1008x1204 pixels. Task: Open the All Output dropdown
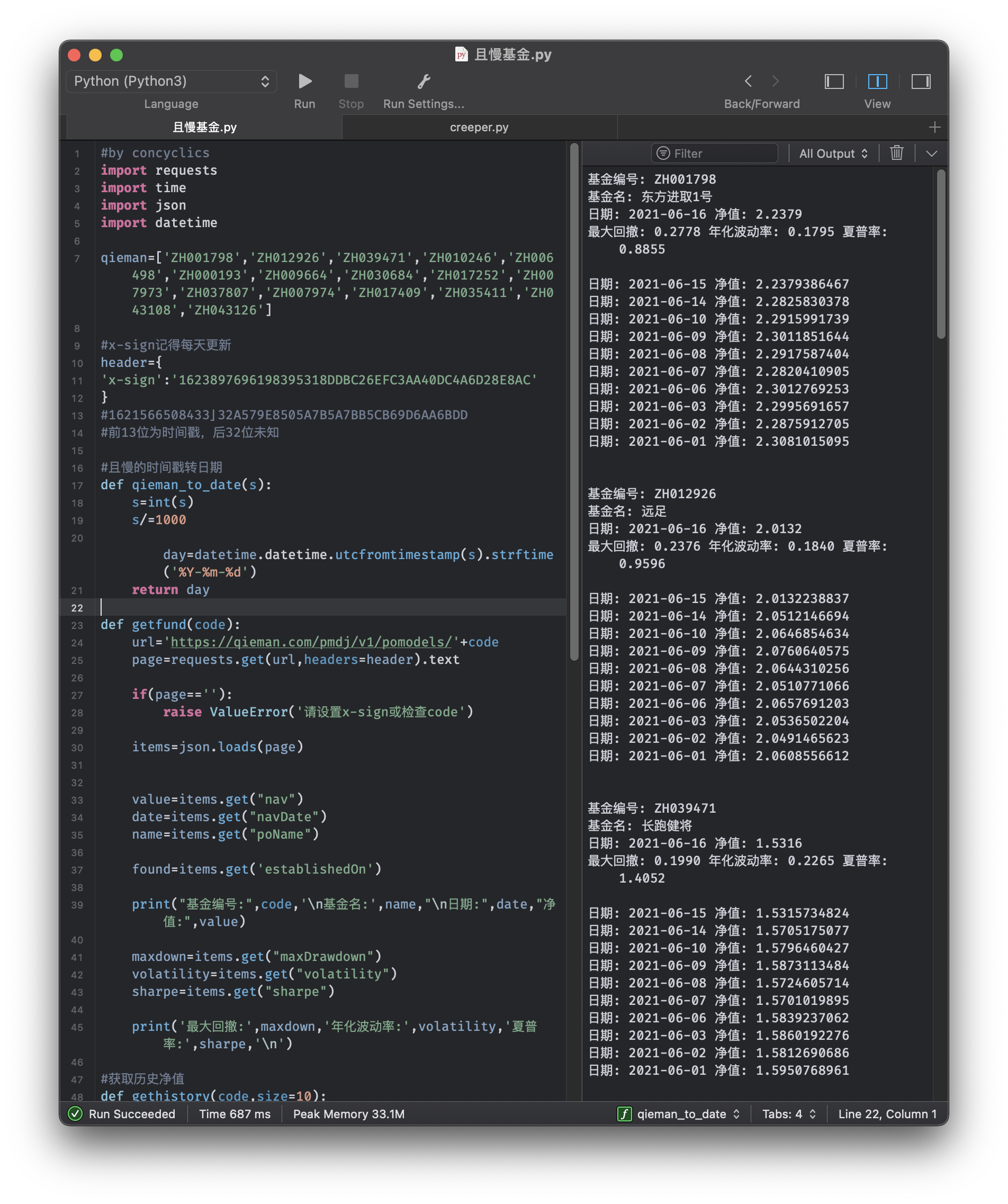click(x=834, y=153)
